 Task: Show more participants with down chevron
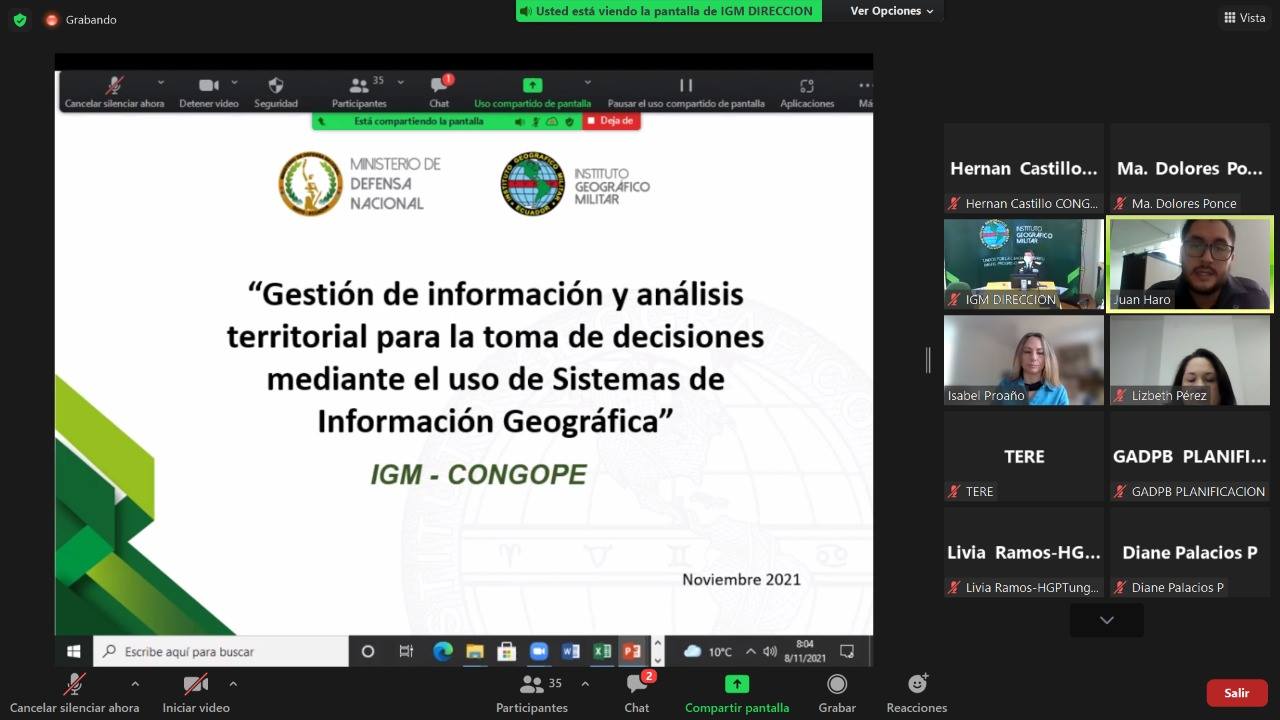tap(1106, 620)
